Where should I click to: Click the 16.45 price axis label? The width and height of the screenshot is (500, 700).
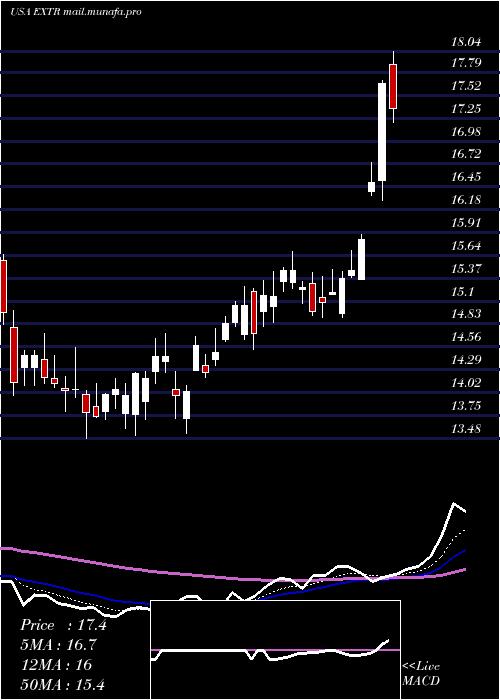(466, 177)
